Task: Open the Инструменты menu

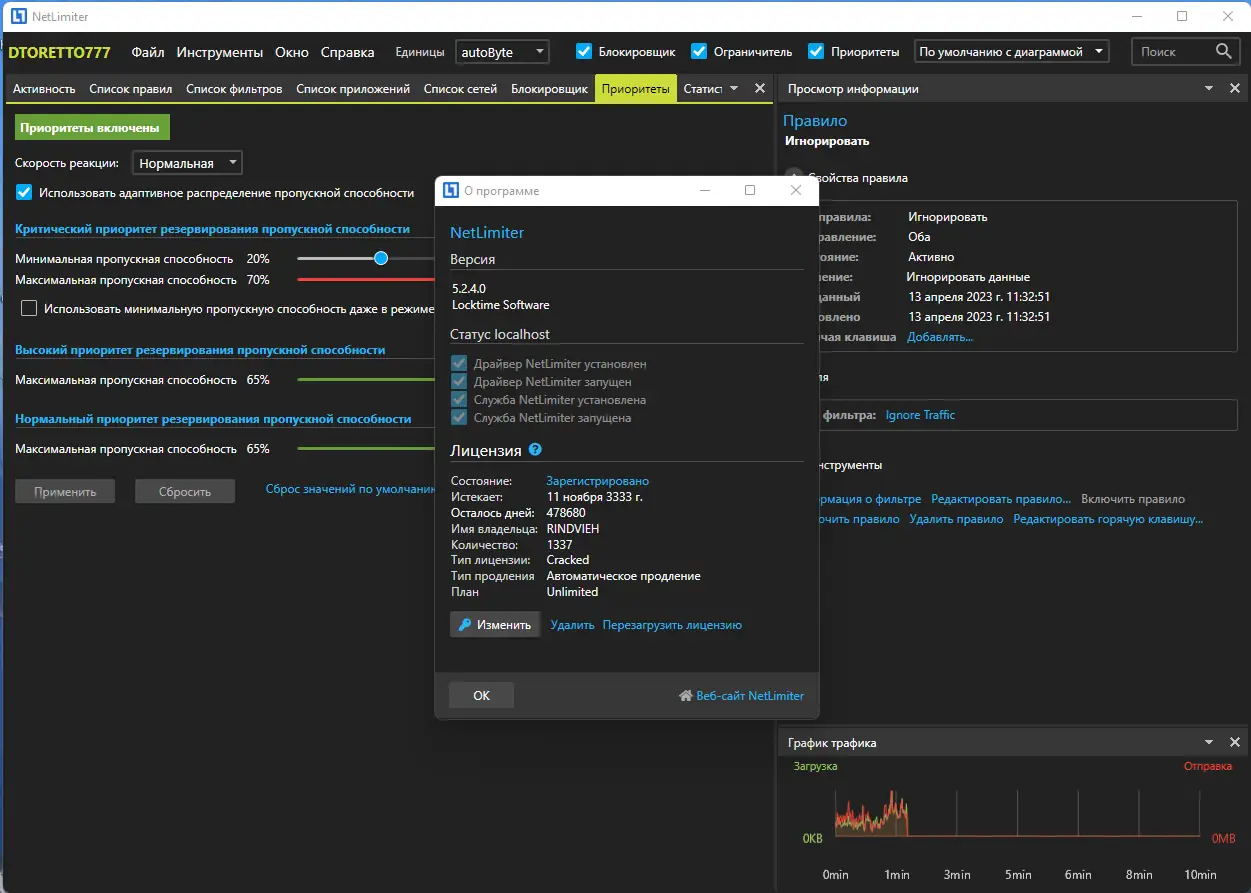Action: pos(219,52)
